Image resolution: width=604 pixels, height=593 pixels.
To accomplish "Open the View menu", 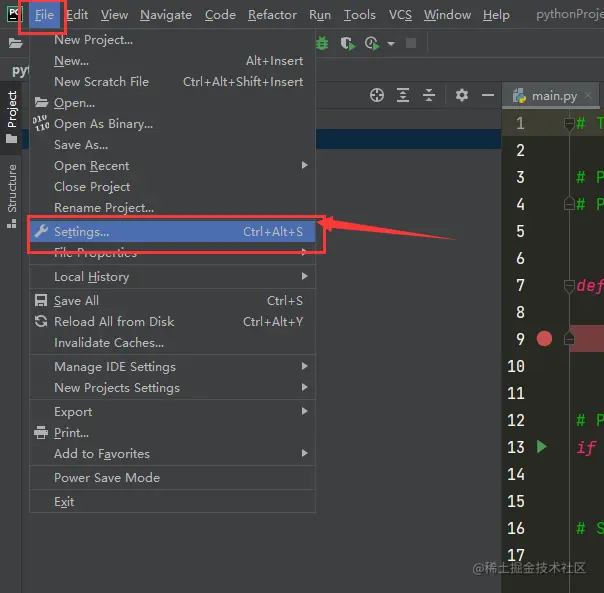I will click(114, 15).
